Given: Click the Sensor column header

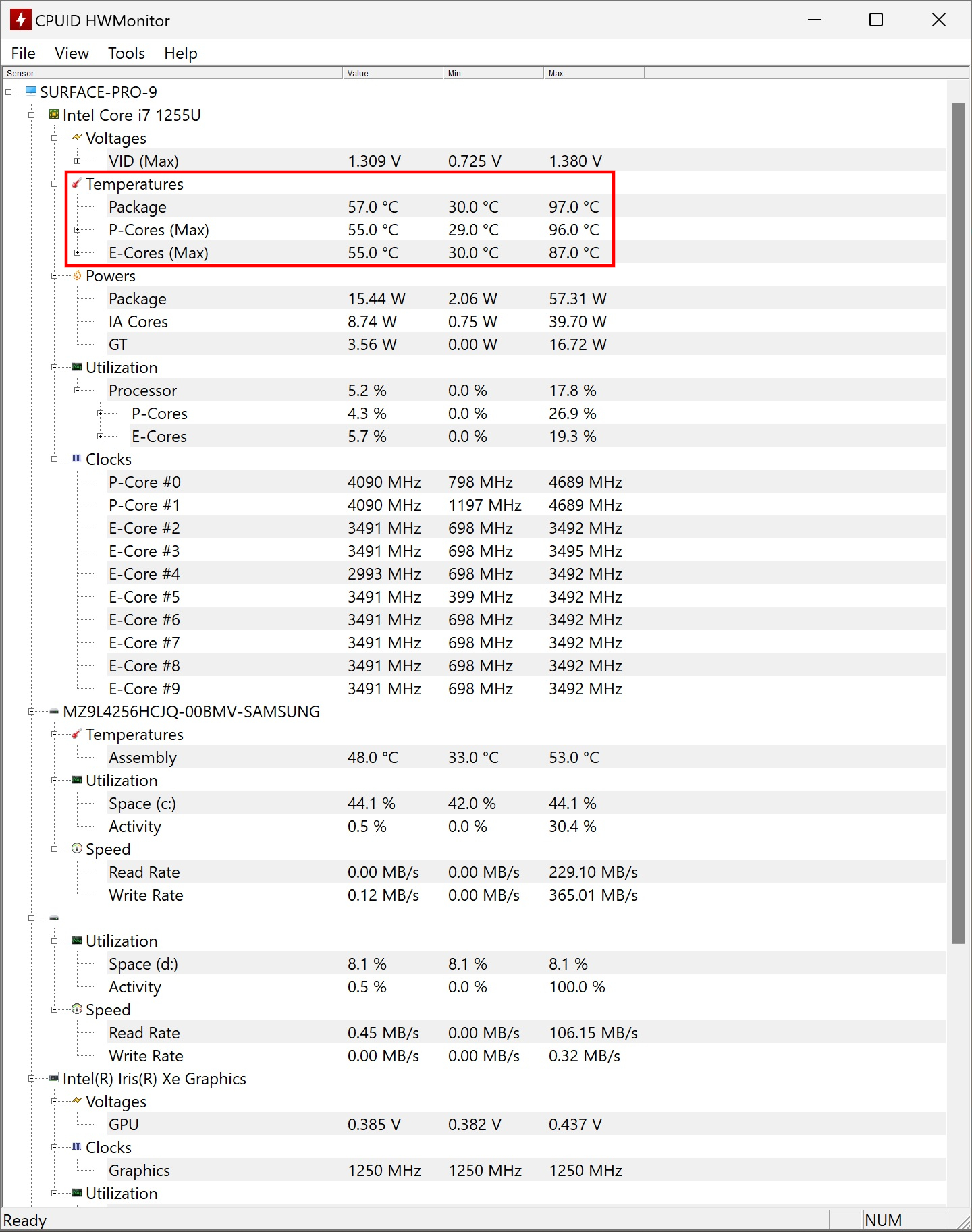Looking at the screenshot, I should [x=173, y=73].
